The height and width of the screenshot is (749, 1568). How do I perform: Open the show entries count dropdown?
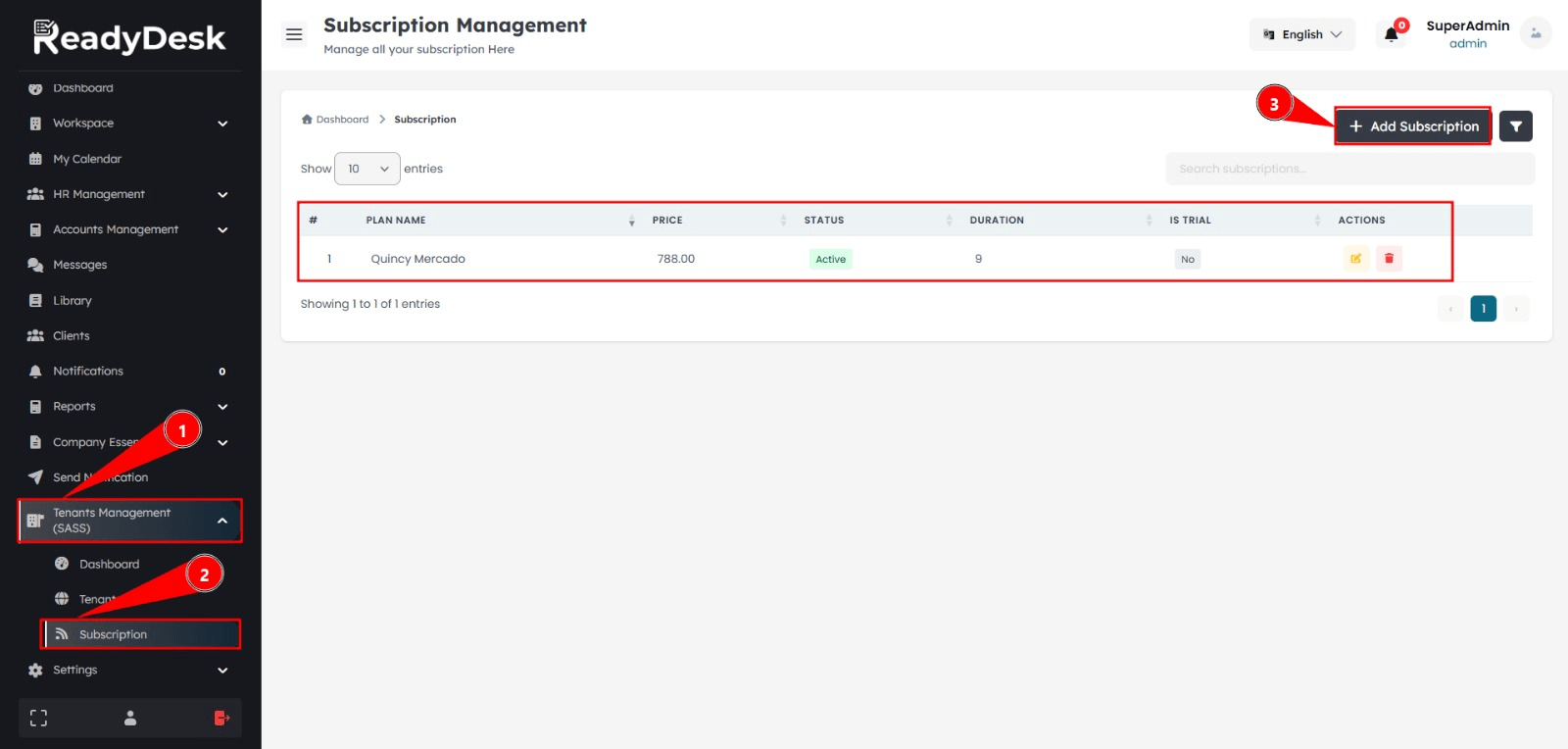tap(367, 169)
